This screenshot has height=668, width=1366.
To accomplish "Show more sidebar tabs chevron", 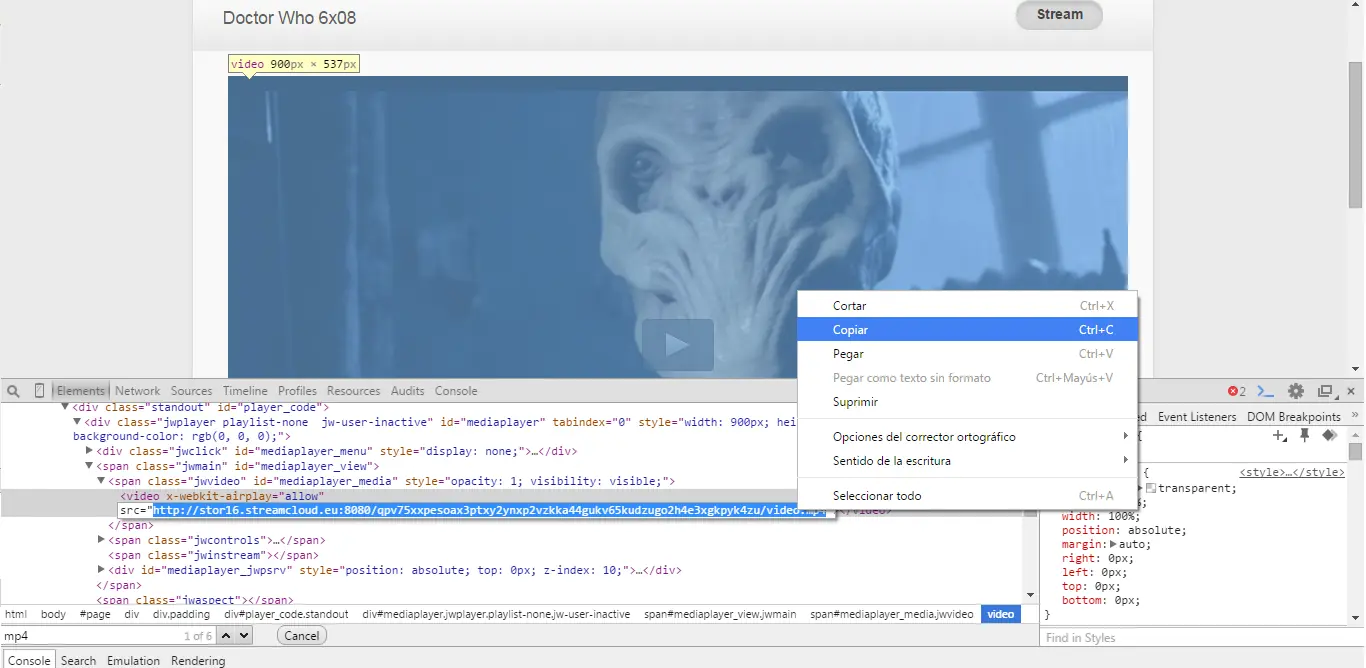I will 1356,416.
